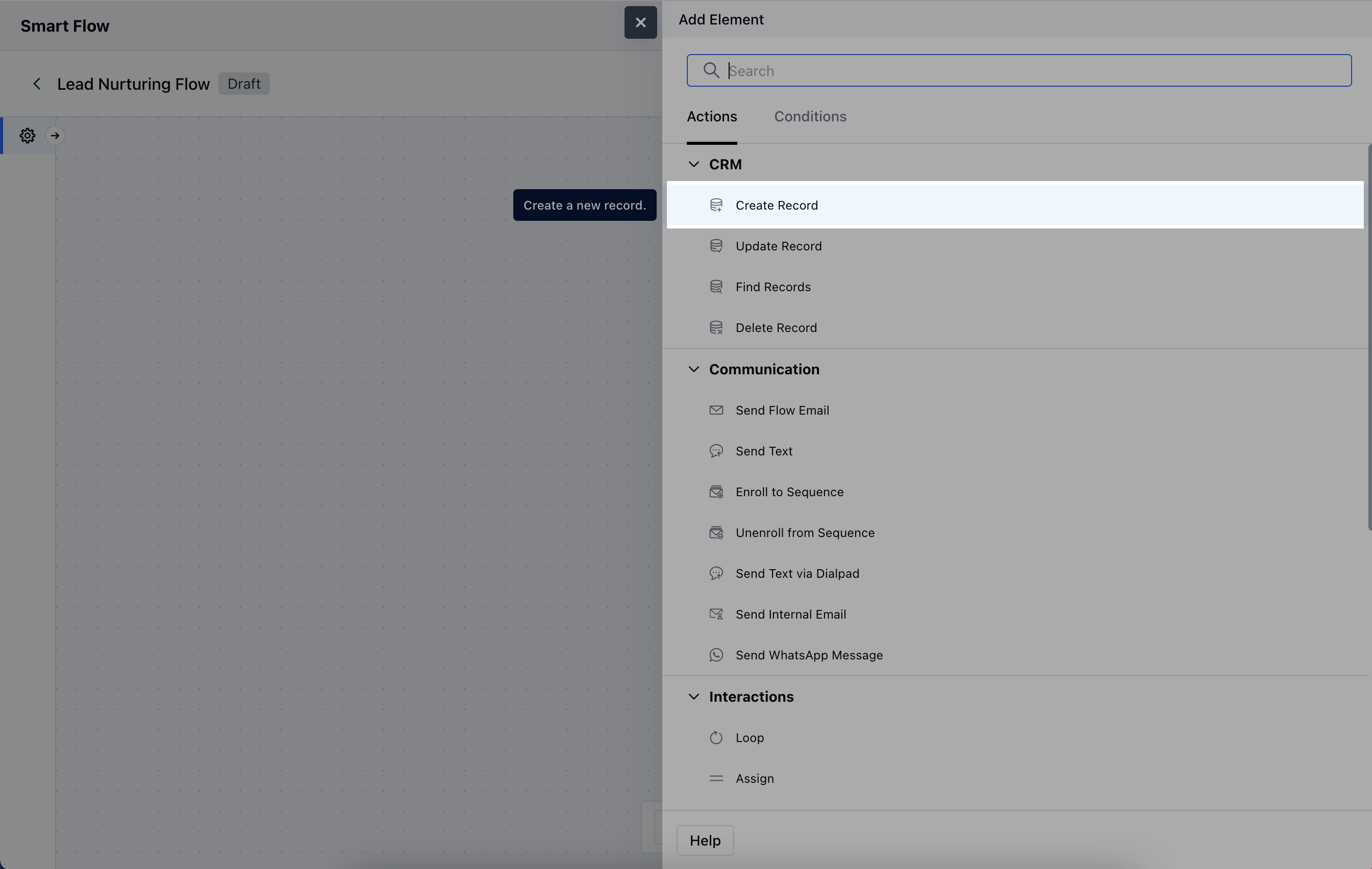Click the WhatsApp message icon

point(716,655)
